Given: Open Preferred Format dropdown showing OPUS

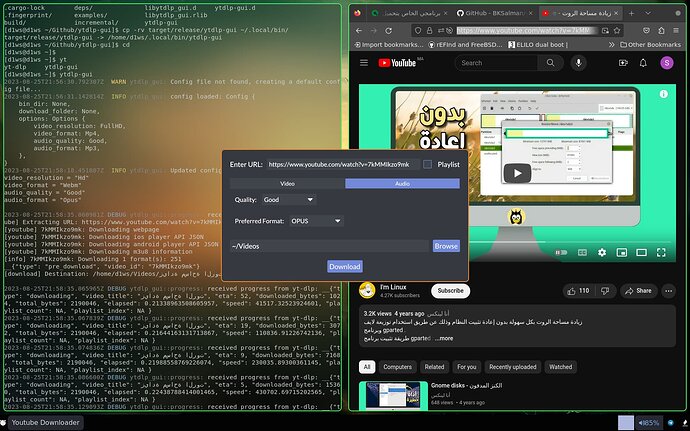Looking at the screenshot, I should click(x=316, y=221).
